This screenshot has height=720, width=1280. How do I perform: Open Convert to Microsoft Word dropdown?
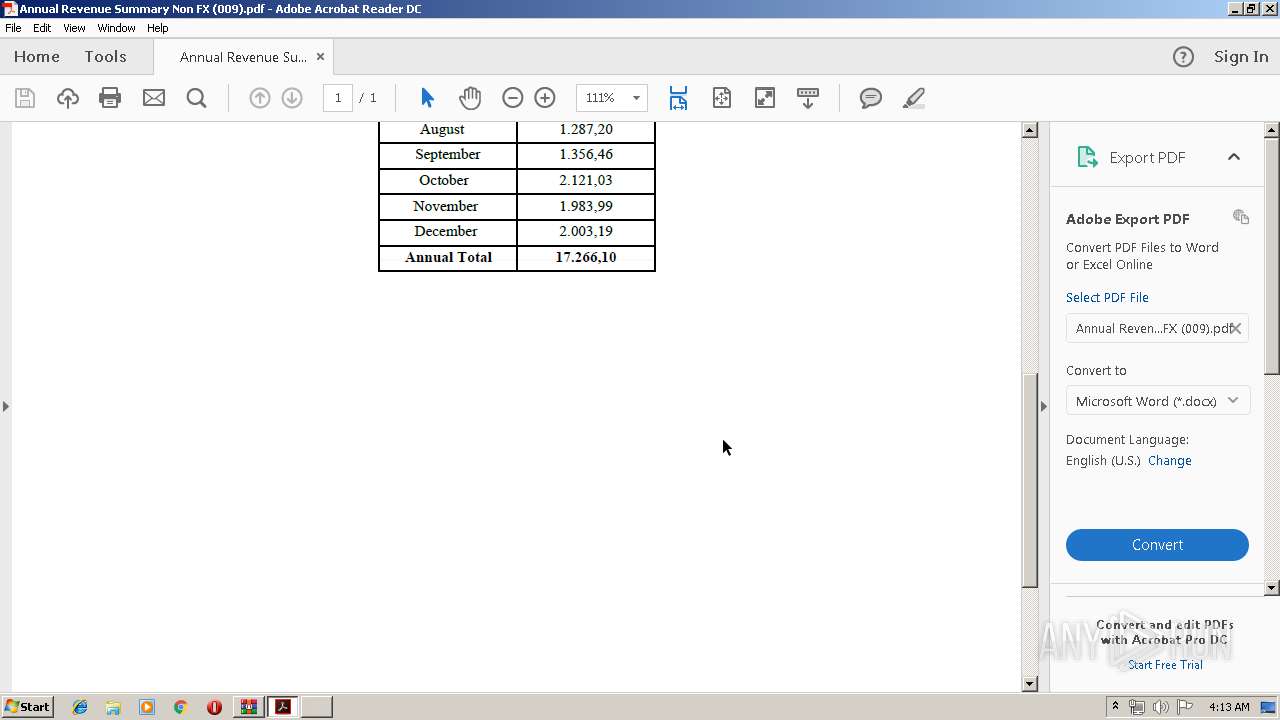click(1157, 401)
